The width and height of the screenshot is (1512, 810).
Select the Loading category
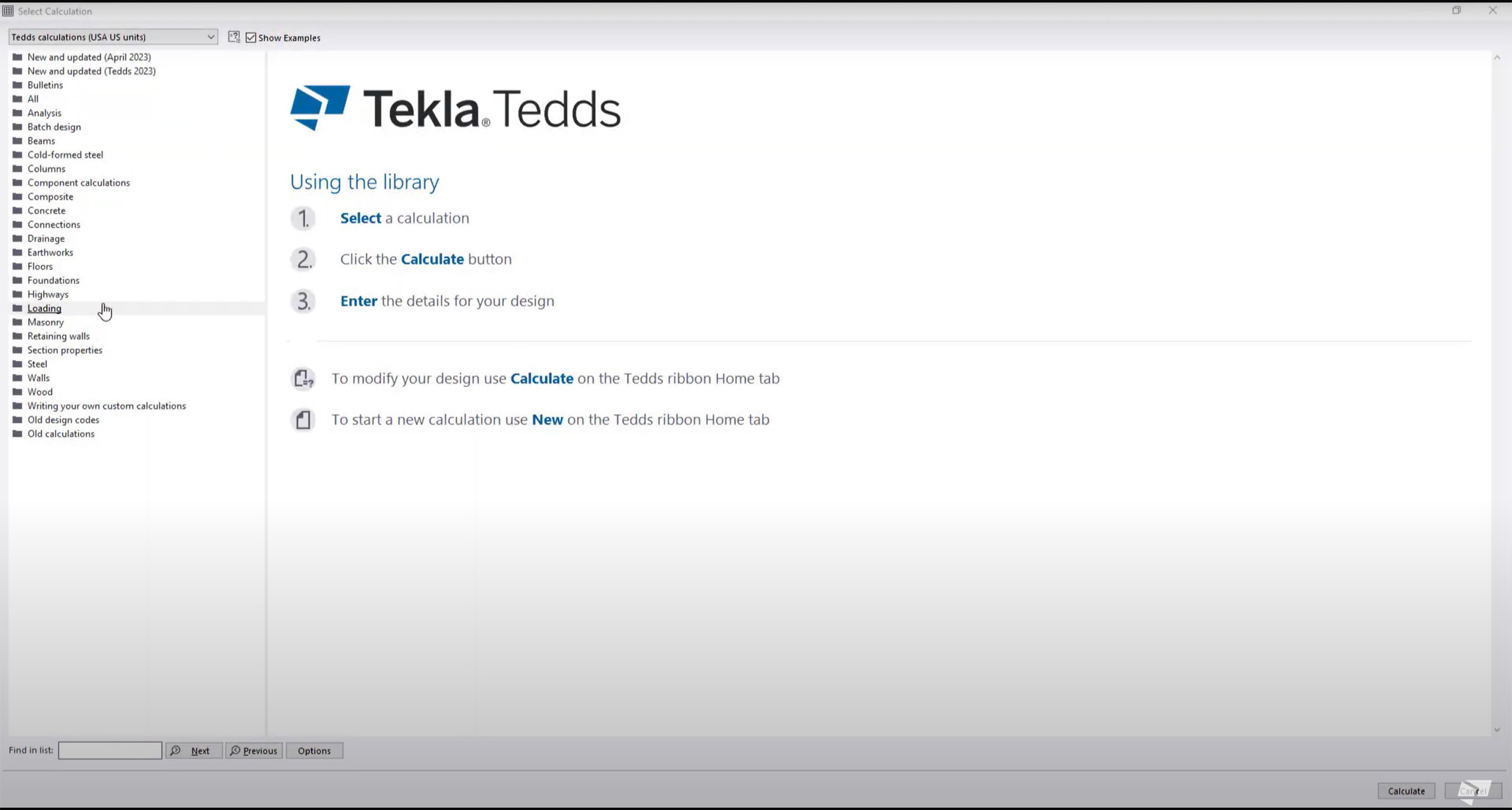45,308
